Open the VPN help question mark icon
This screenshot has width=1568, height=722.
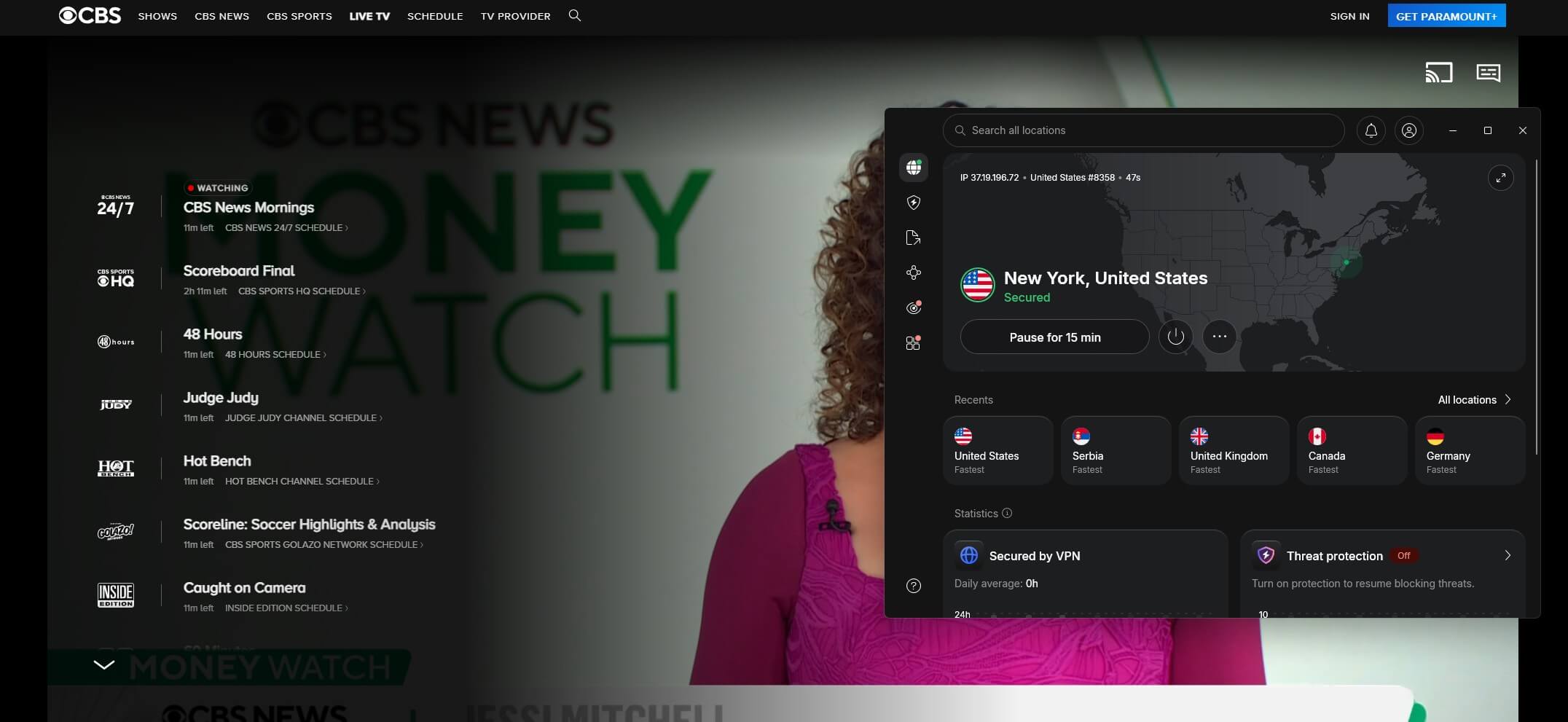tap(914, 586)
